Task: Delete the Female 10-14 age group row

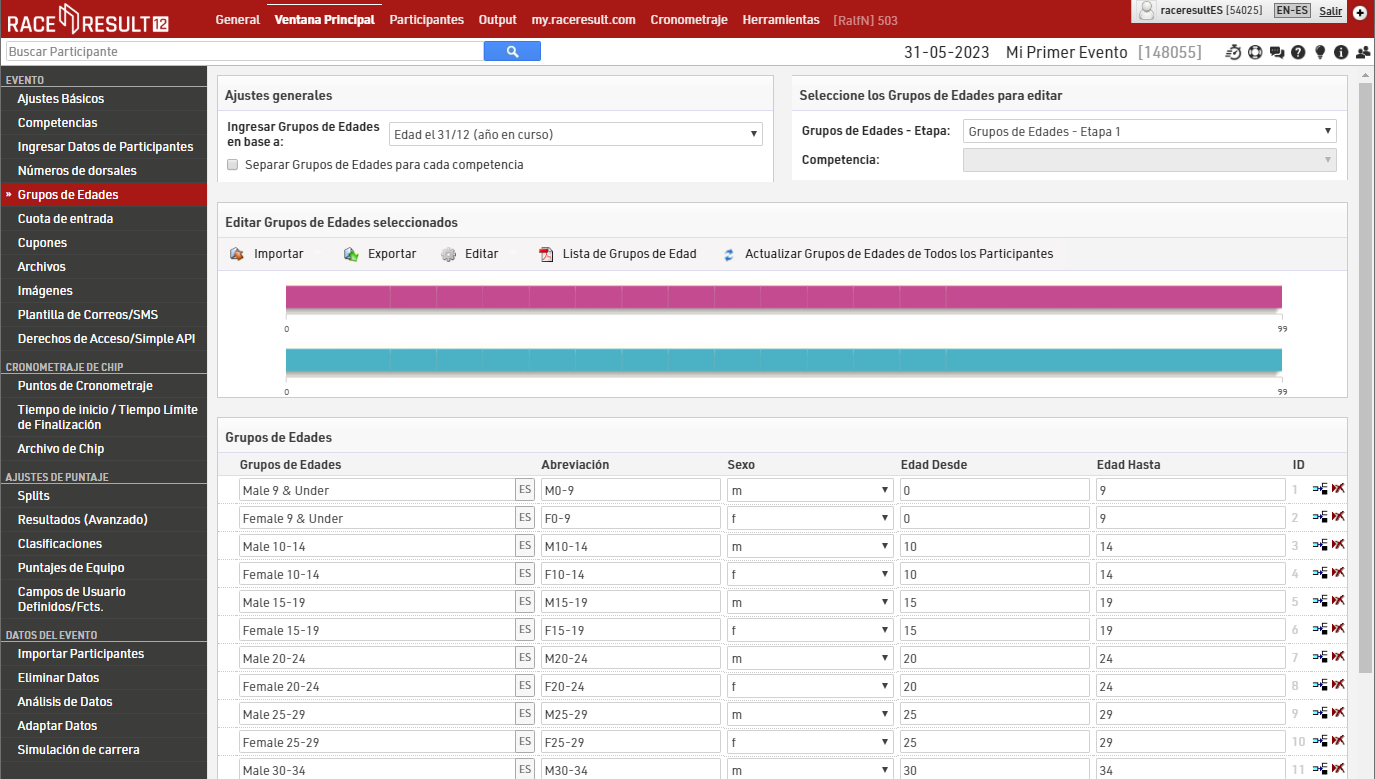Action: (1338, 573)
